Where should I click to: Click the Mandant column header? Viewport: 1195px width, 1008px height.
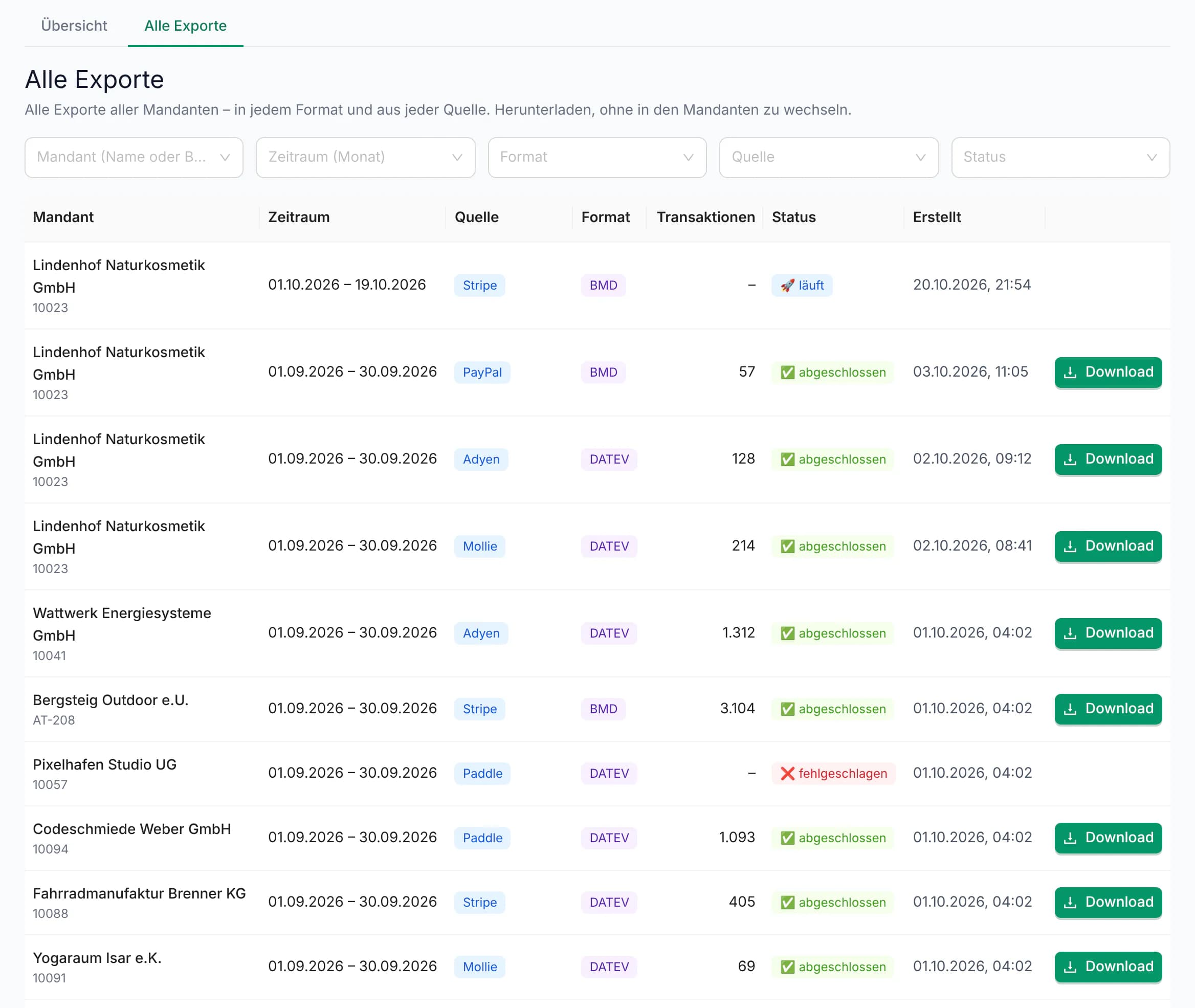(63, 217)
